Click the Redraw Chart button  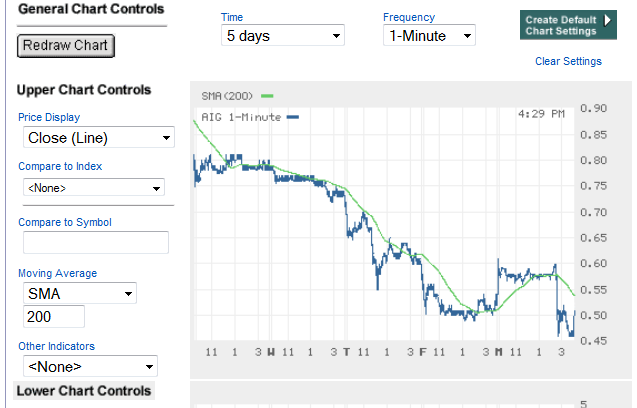tap(66, 46)
